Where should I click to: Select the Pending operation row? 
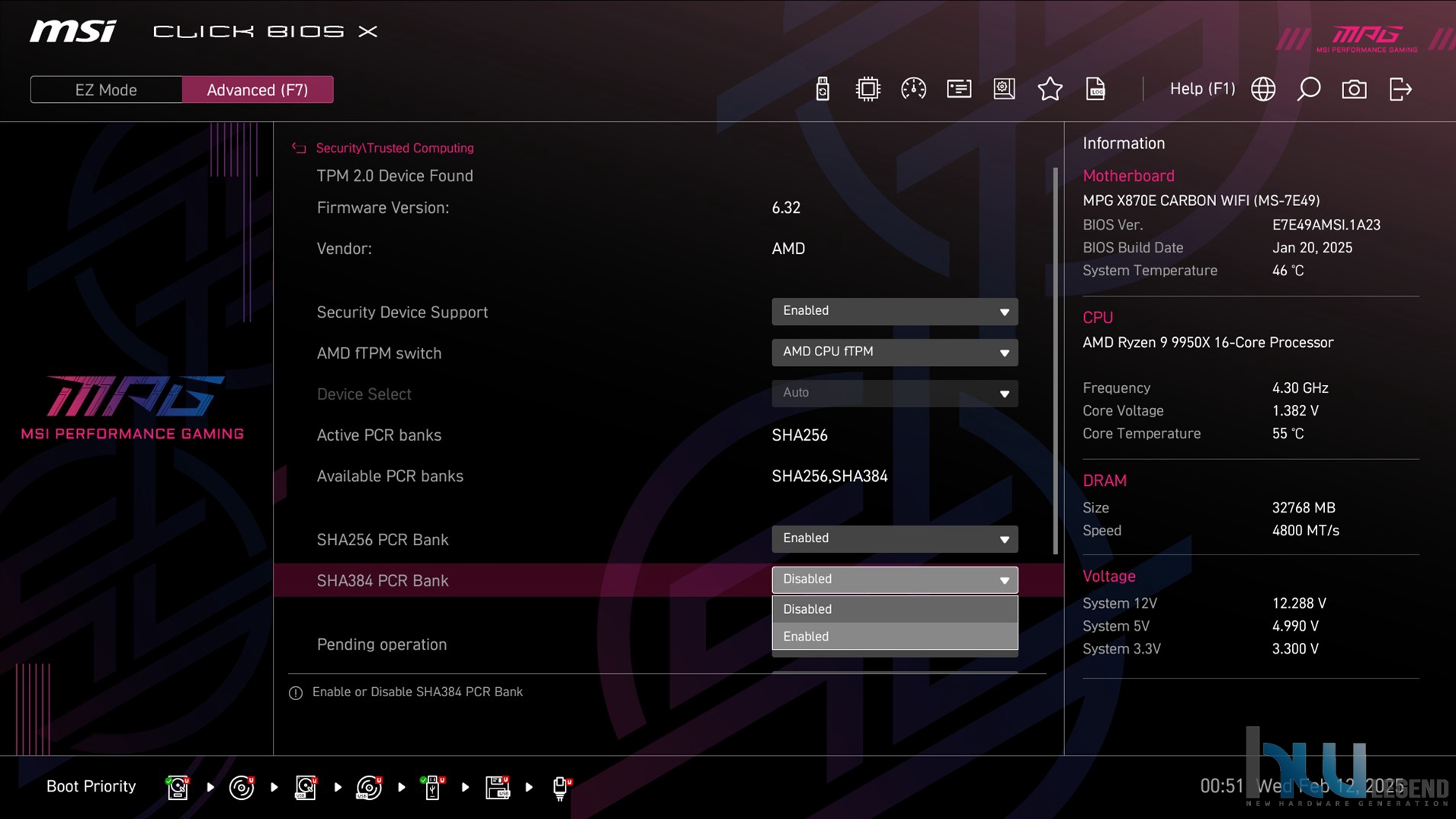382,644
